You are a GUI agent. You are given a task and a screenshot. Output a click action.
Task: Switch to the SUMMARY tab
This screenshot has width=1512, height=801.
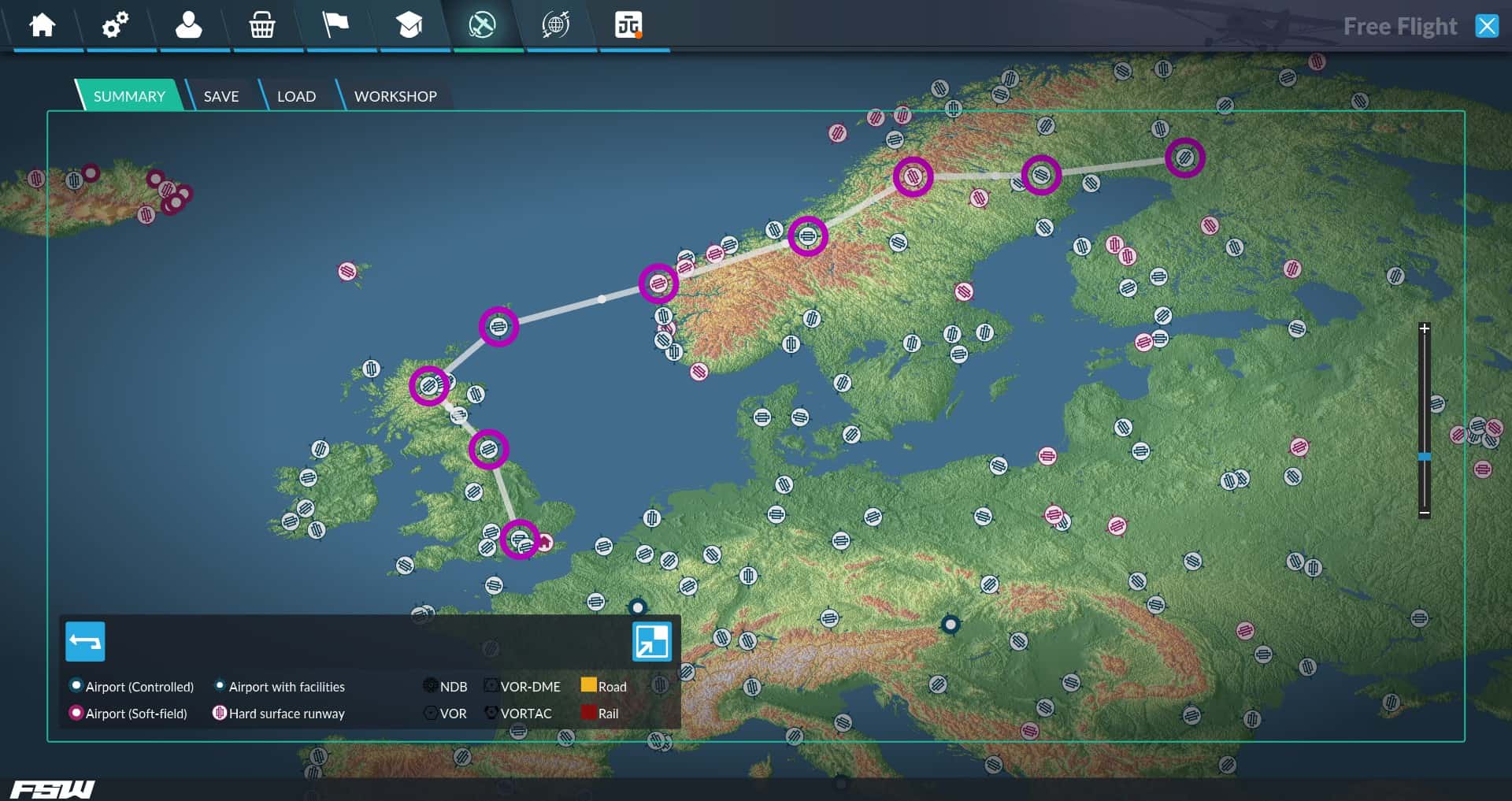coord(129,96)
